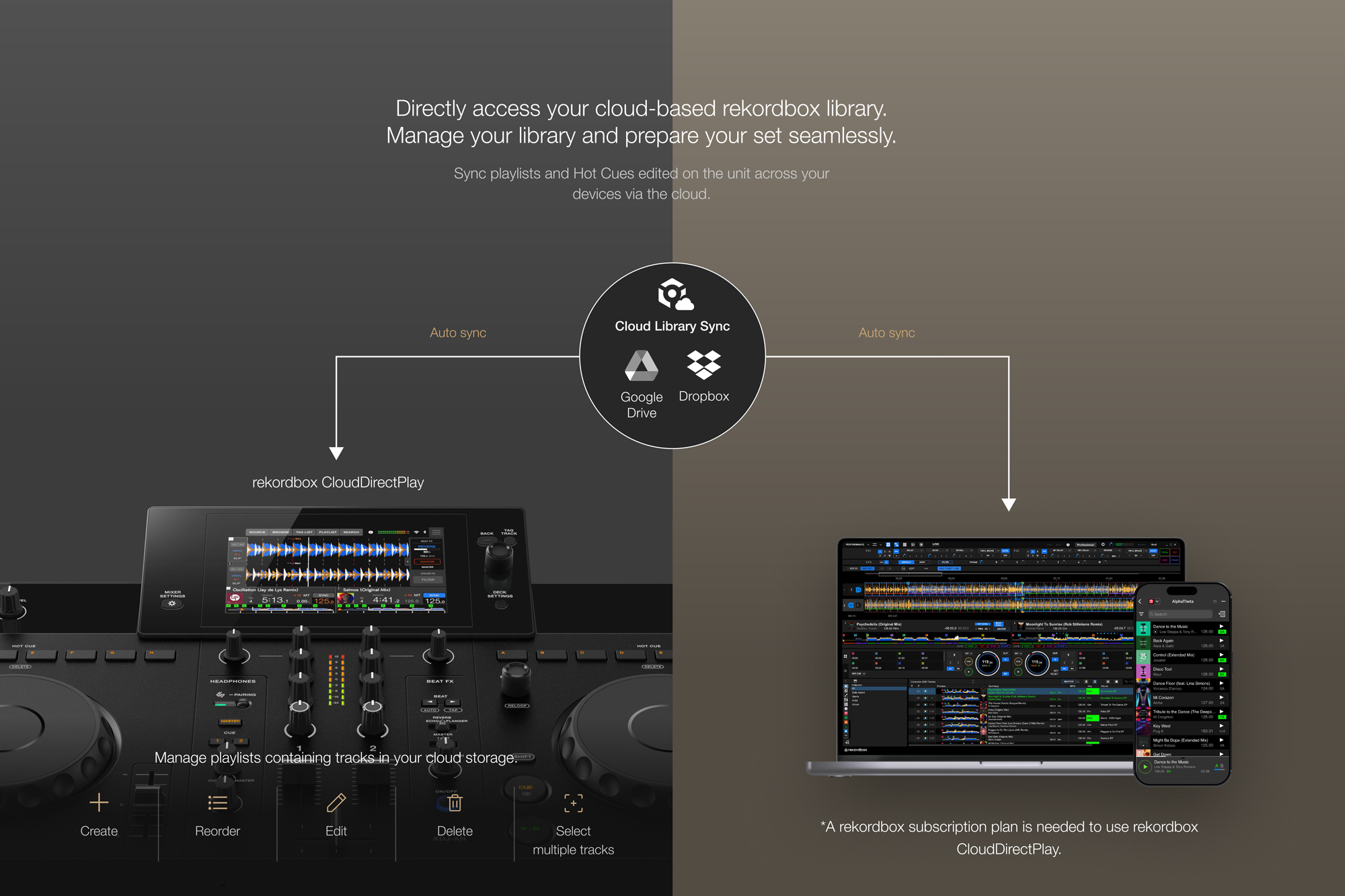Image resolution: width=1345 pixels, height=896 pixels.
Task: Toggle MIX POINT LINK in laptop rekordbox
Action: point(948,569)
